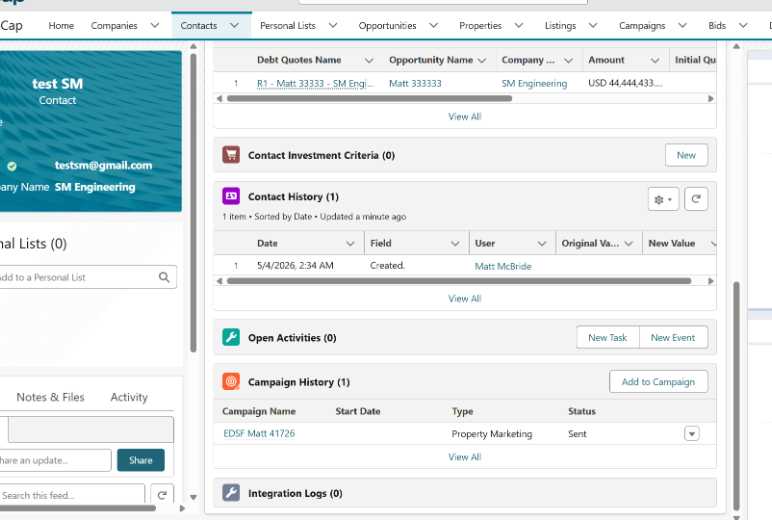The height and width of the screenshot is (520, 772).
Task: Open the R1 - Matt 33333 debt quote link
Action: click(315, 84)
